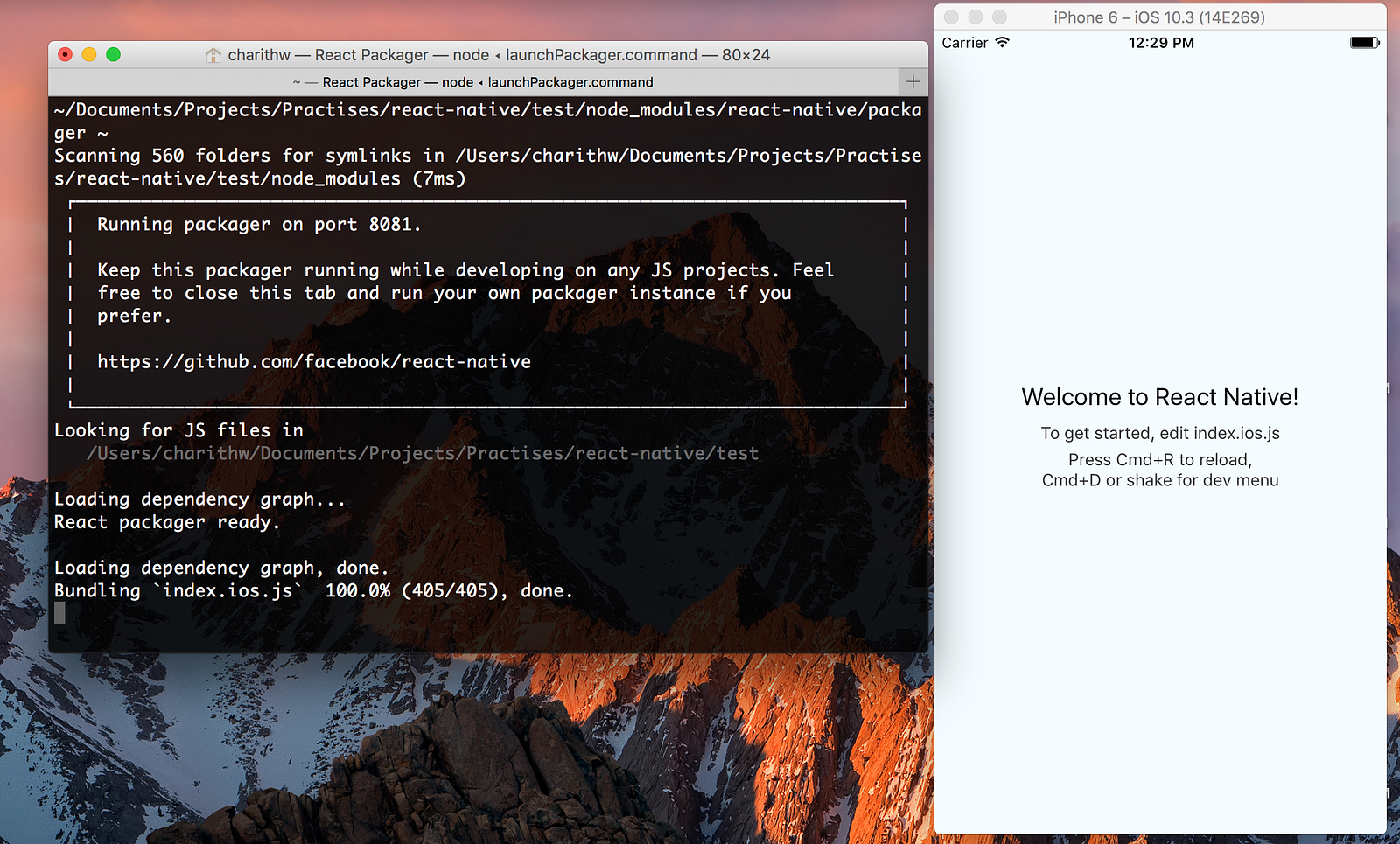Click the 'Welcome to React Native!' heading
Screen dimensions: 1400x844
coord(1160,397)
